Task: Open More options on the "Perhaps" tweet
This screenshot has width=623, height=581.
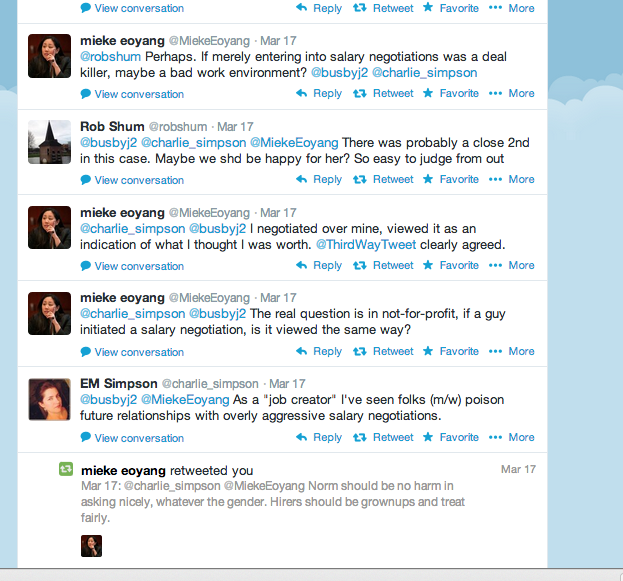Action: click(511, 93)
